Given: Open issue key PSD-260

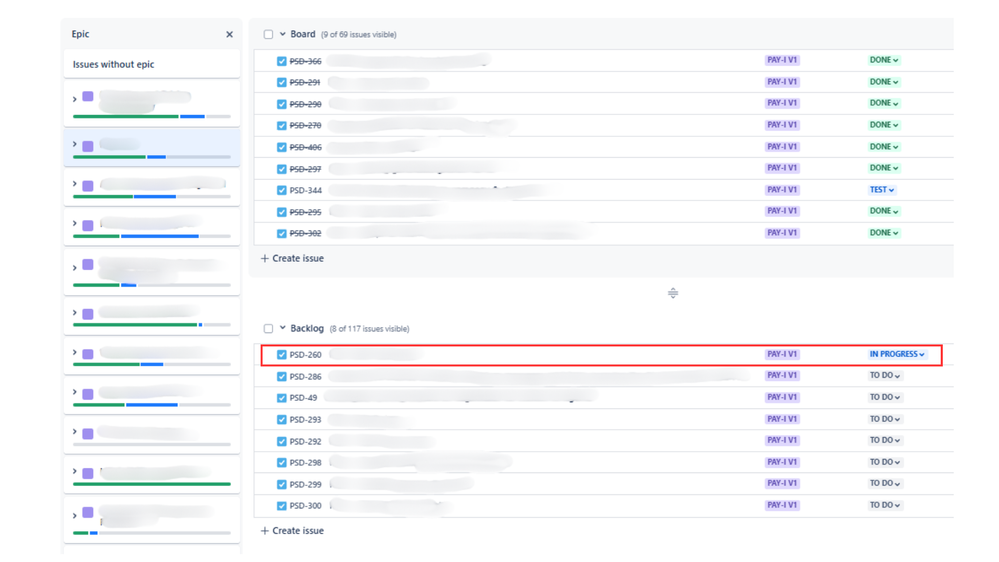Looking at the screenshot, I should pyautogui.click(x=305, y=355).
